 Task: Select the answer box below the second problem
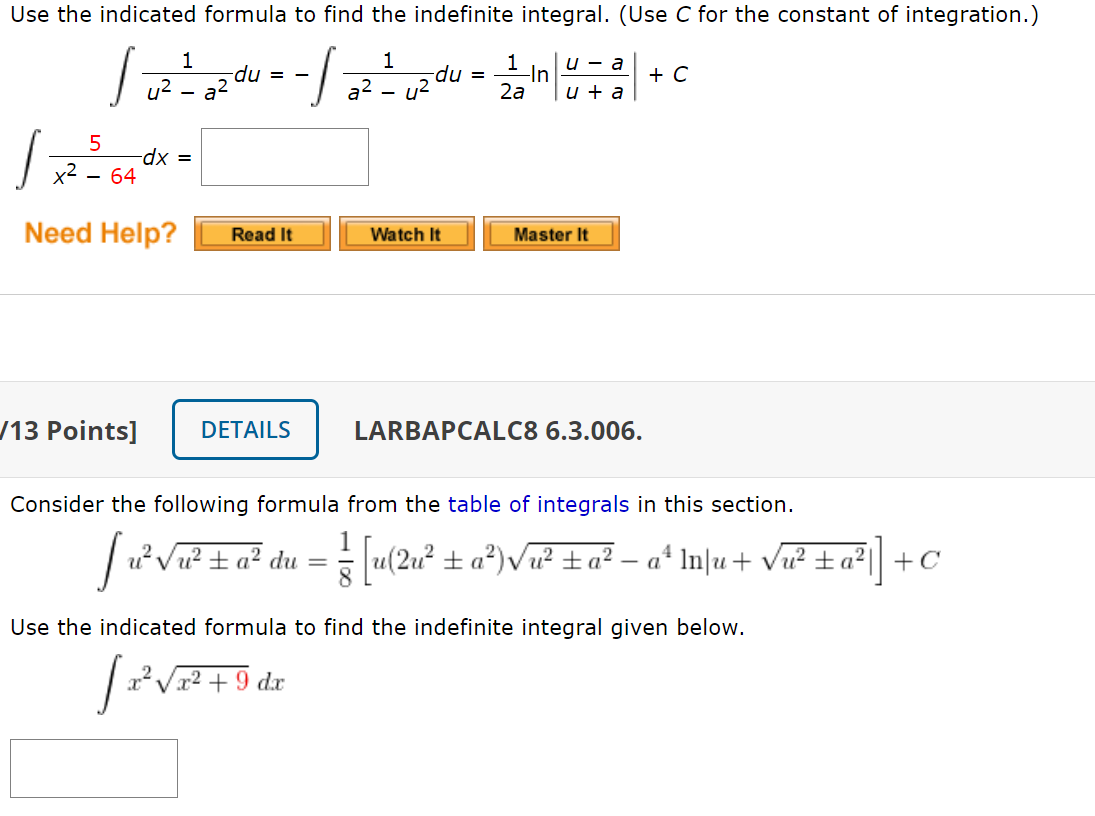point(93,768)
